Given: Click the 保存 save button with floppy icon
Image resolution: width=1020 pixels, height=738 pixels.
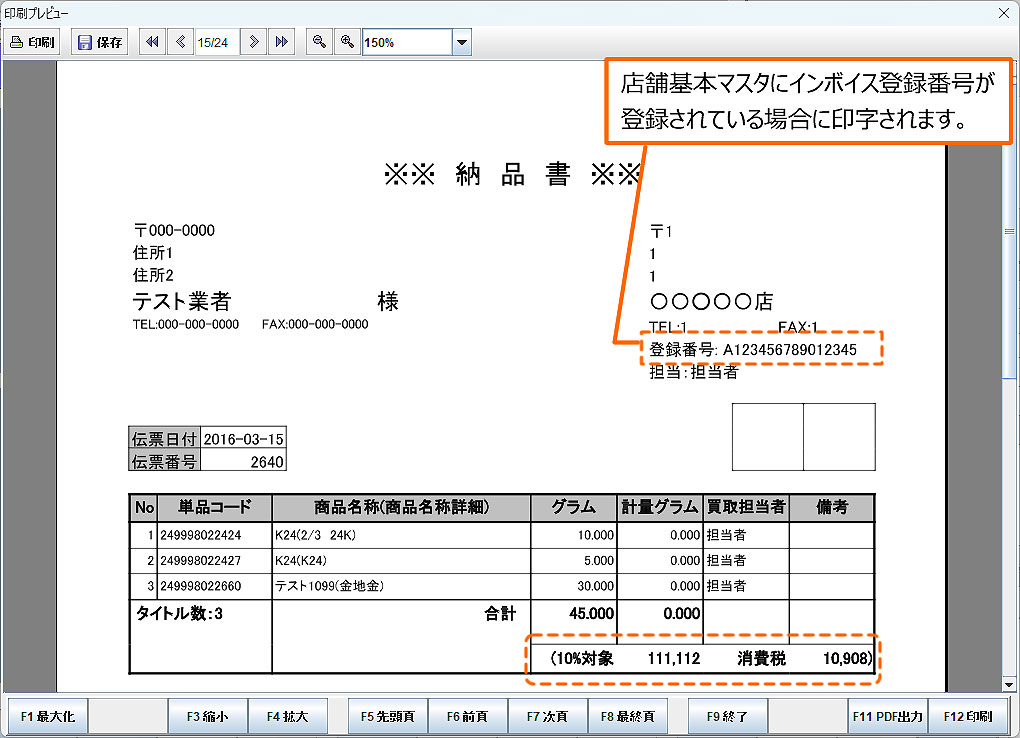Looking at the screenshot, I should tap(100, 42).
